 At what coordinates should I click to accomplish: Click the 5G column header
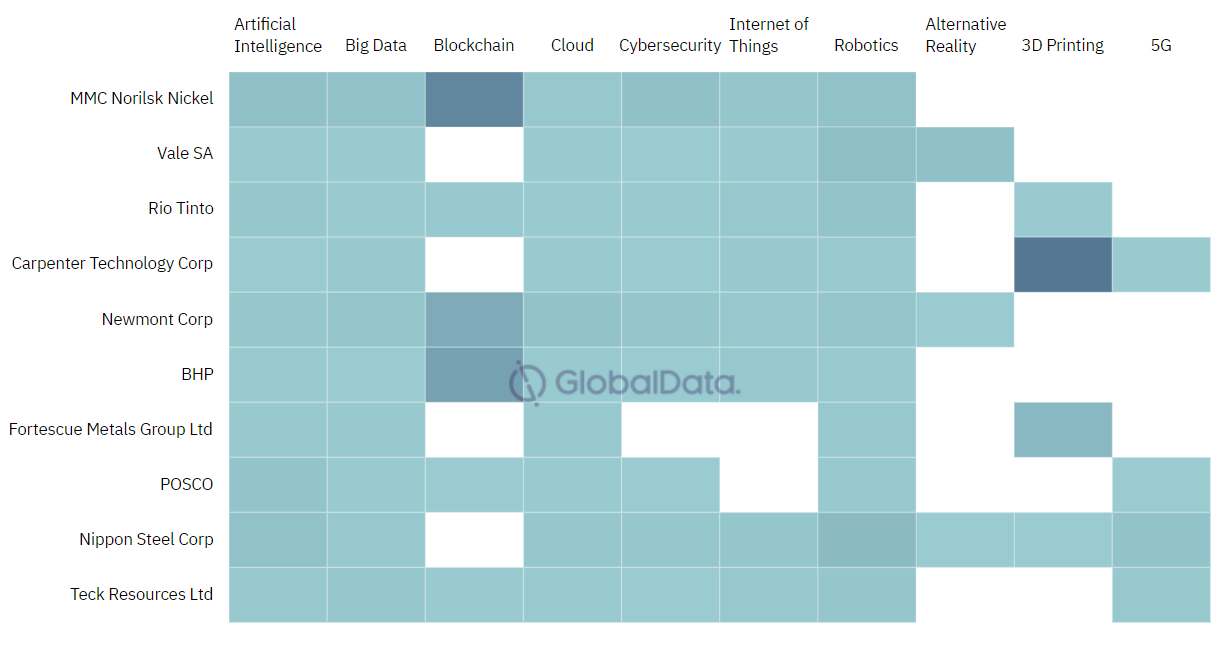coord(1160,45)
